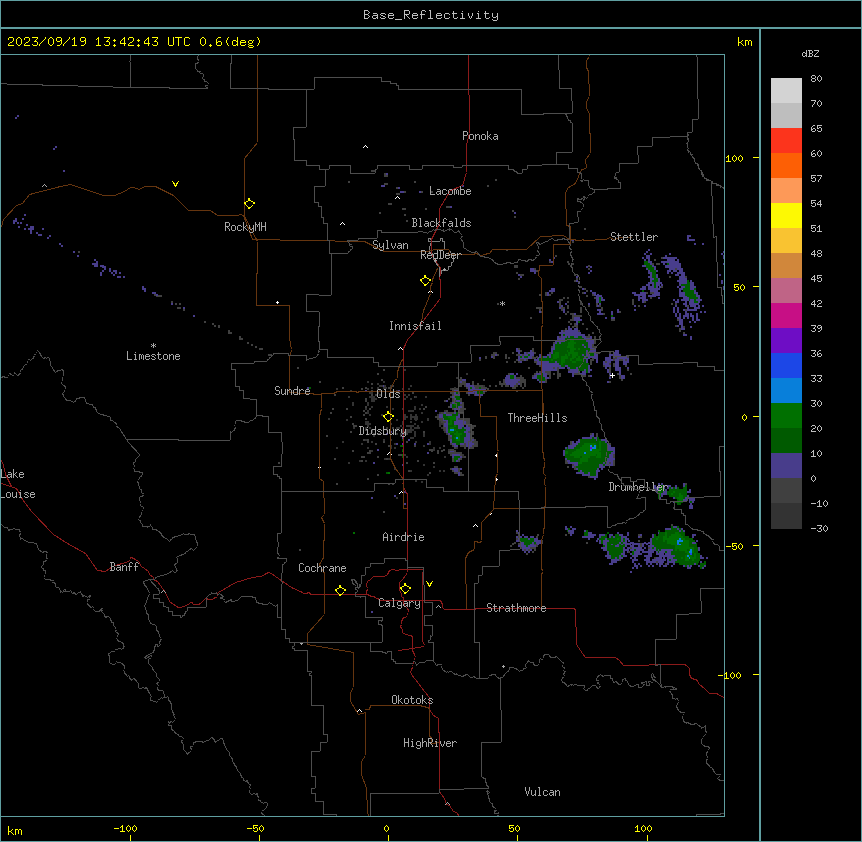
Task: Click the red swatch in dBZ legend
Action: click(x=786, y=141)
